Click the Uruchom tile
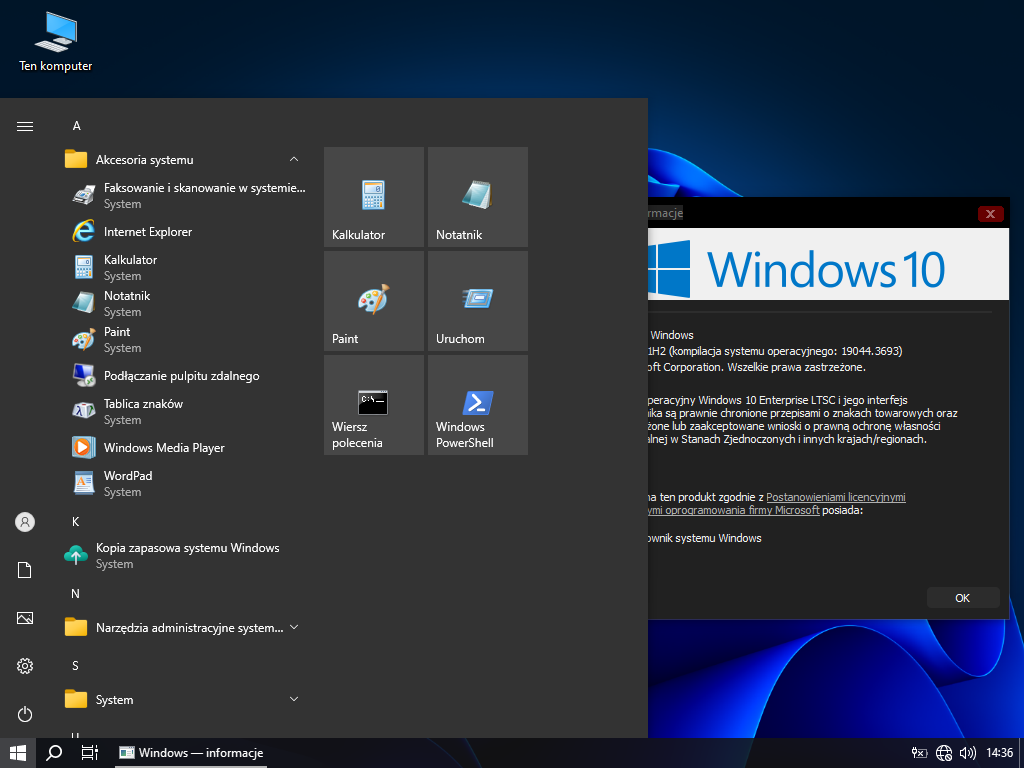 click(x=478, y=301)
